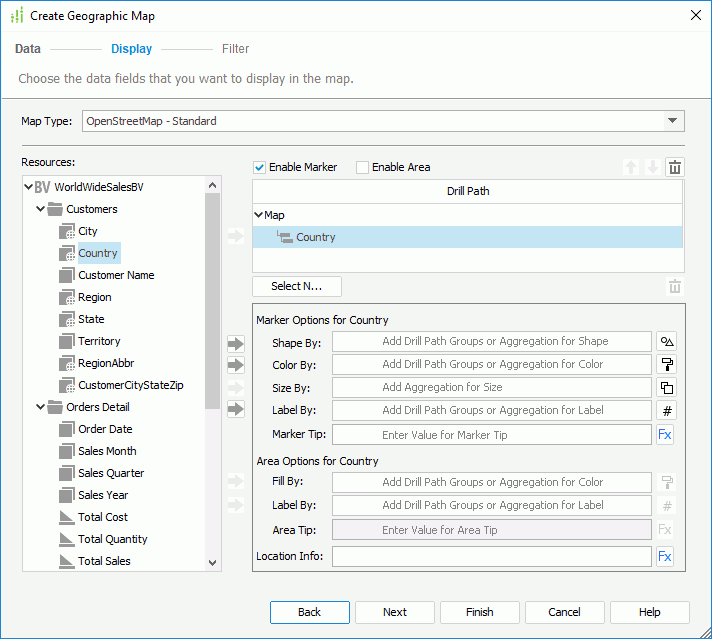Click the add-to-drill-path arrow beside Country row
This screenshot has height=639, width=712.
pos(236,236)
